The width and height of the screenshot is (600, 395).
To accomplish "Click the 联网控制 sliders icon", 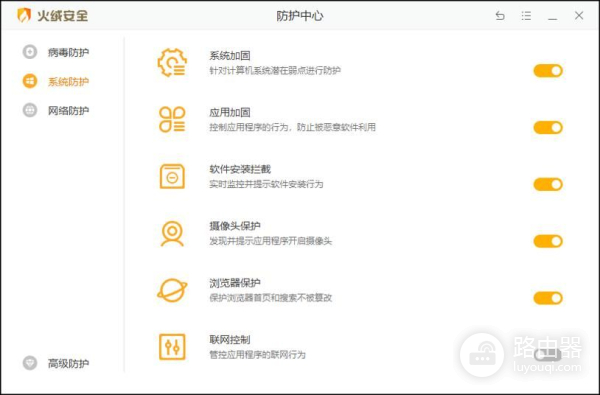I will click(172, 347).
